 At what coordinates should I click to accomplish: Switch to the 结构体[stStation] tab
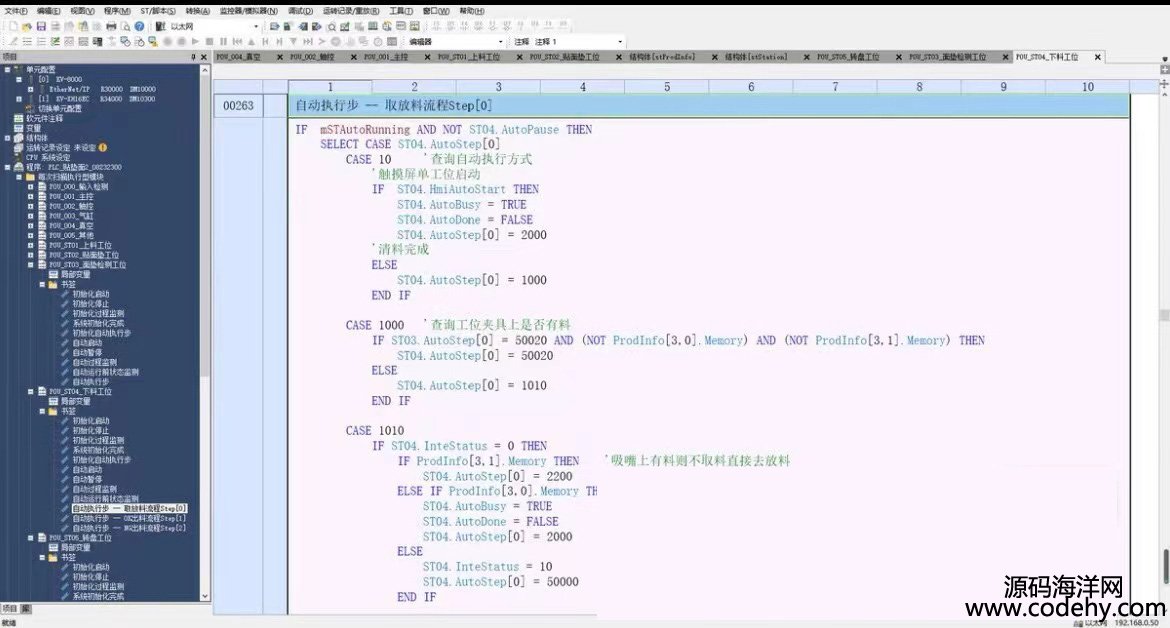pos(756,57)
